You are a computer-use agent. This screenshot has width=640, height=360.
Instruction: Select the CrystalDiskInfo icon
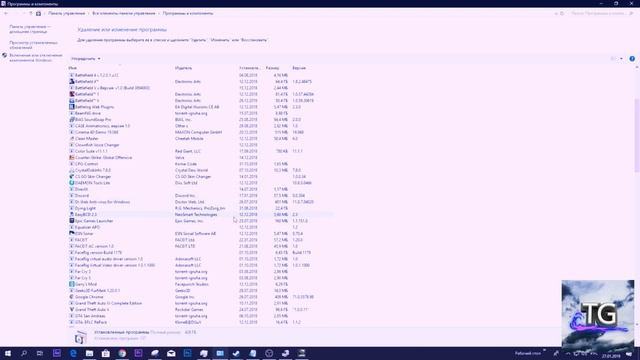point(71,170)
